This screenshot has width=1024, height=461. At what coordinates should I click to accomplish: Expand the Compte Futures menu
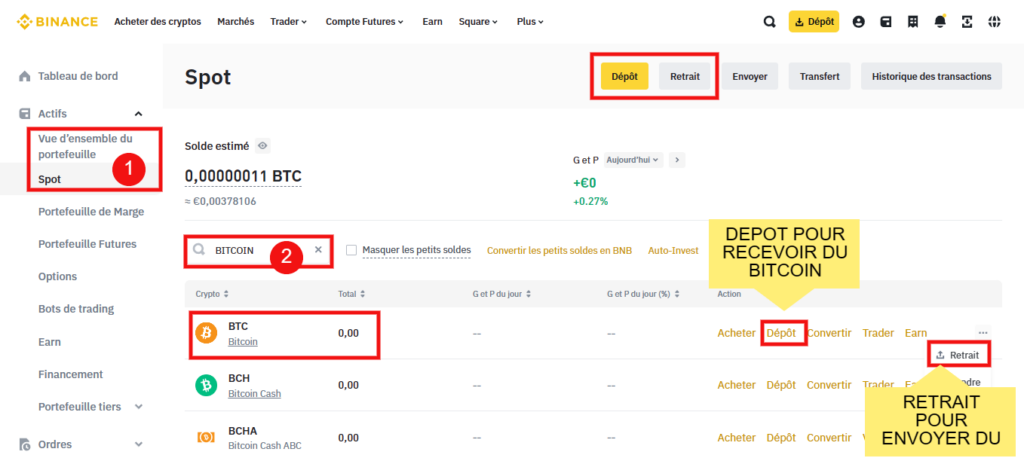(364, 22)
